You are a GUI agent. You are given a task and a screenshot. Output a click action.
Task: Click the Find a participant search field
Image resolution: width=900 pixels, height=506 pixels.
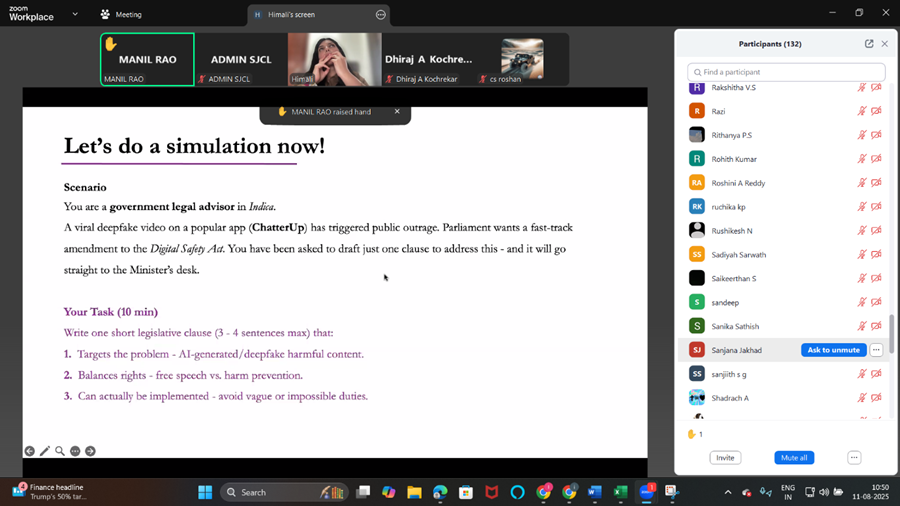coord(786,72)
